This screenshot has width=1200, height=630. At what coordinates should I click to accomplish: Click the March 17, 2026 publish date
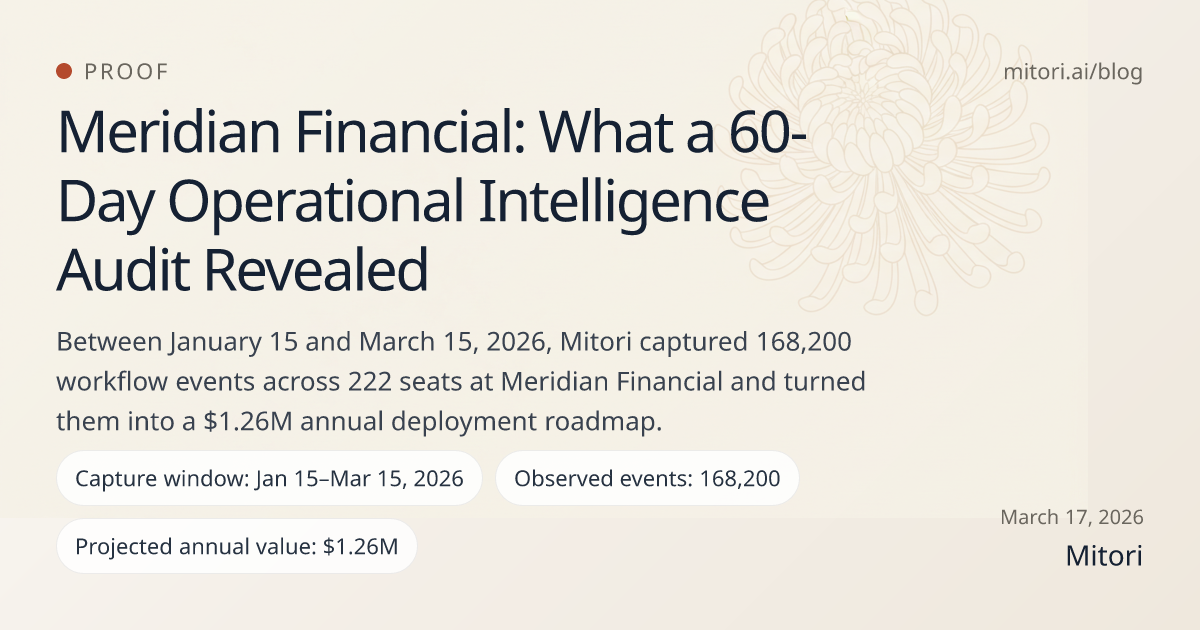(1071, 517)
